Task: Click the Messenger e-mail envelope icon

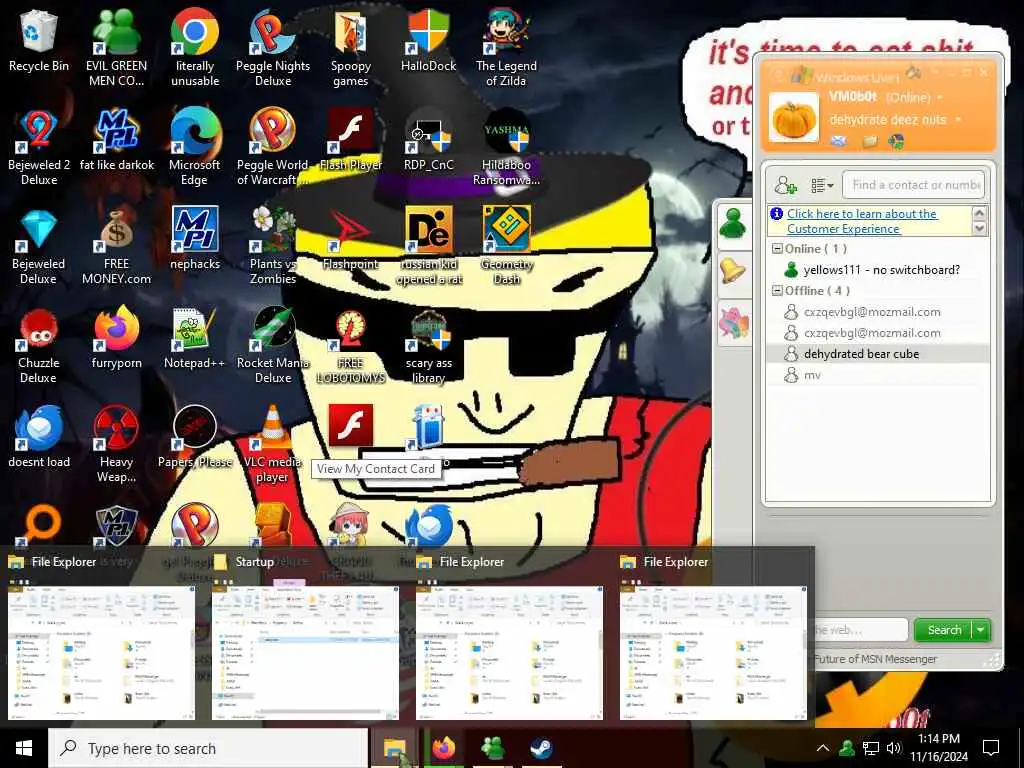Action: coord(839,140)
